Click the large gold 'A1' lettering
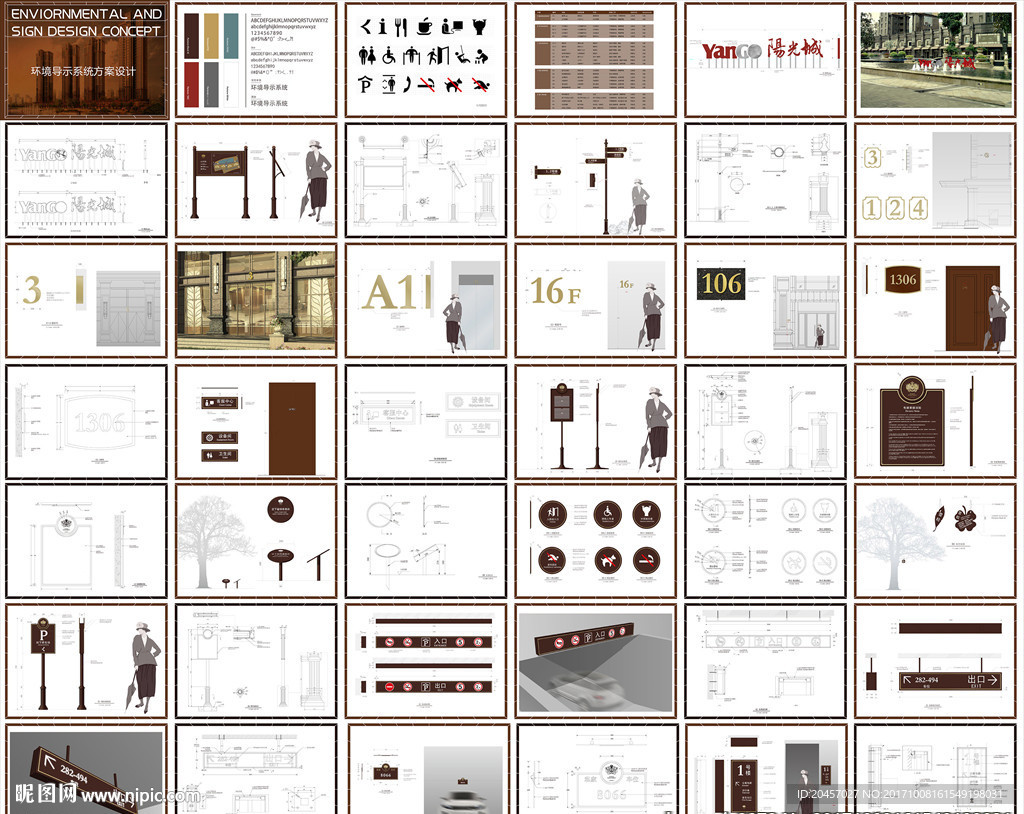1024x814 pixels. point(389,291)
